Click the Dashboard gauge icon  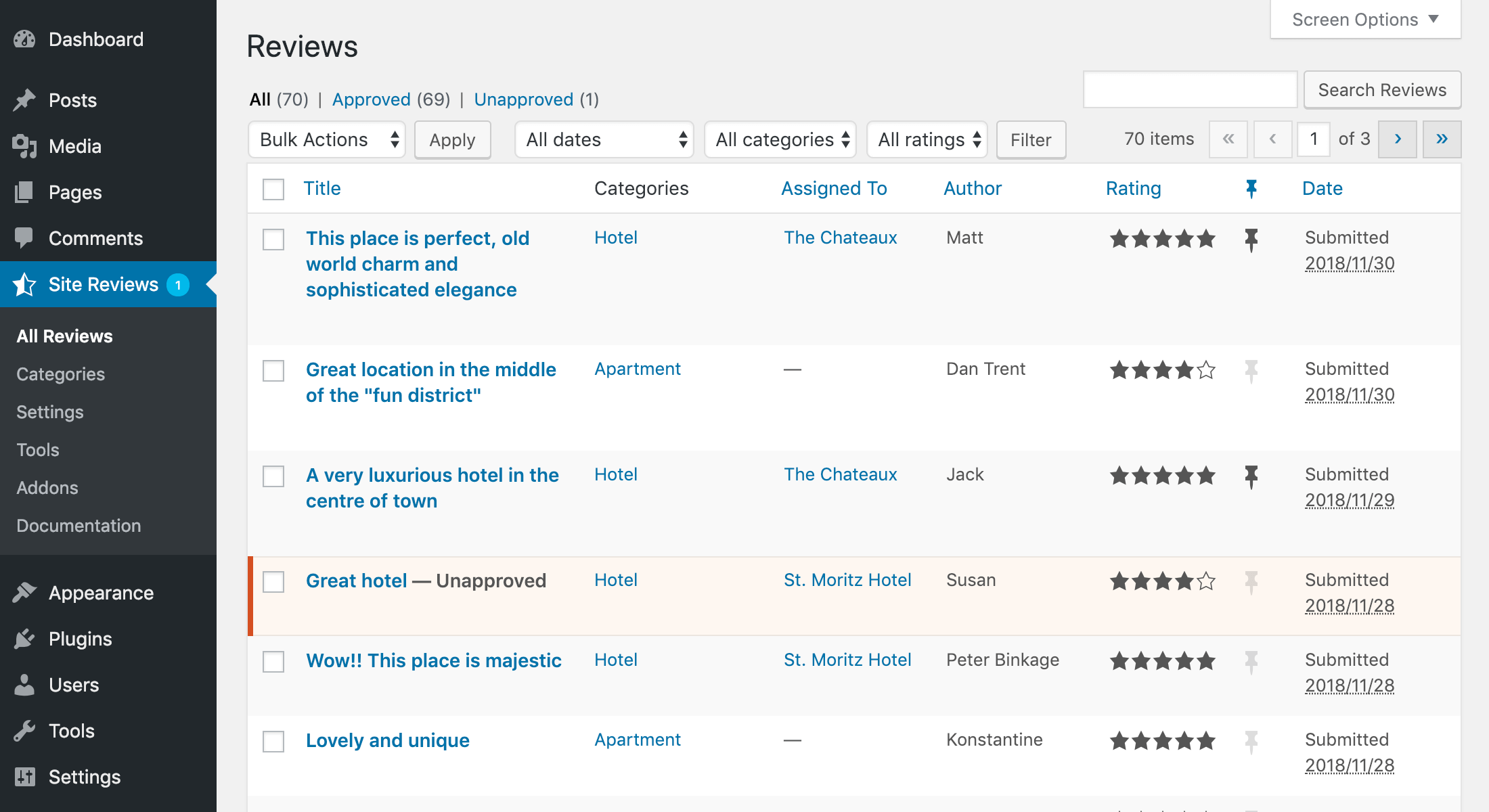tap(24, 39)
